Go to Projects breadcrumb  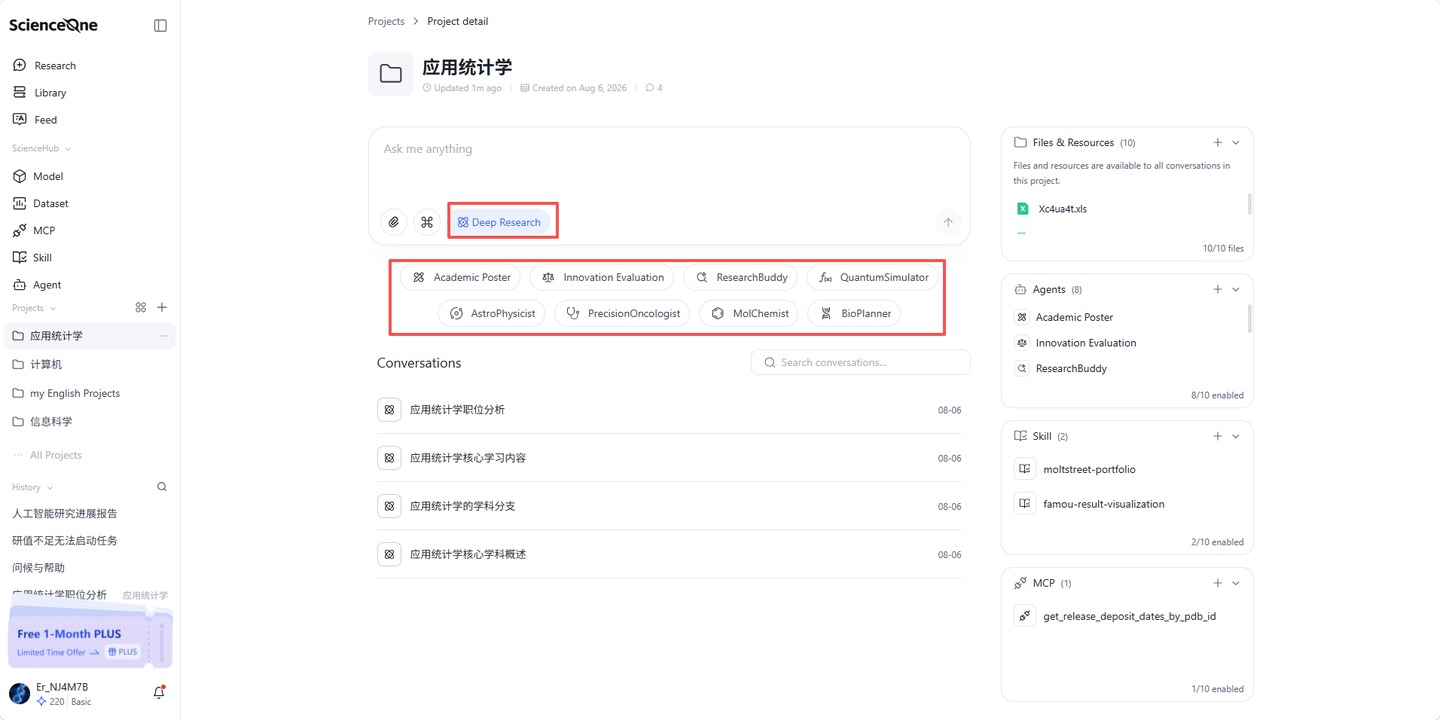pos(386,21)
